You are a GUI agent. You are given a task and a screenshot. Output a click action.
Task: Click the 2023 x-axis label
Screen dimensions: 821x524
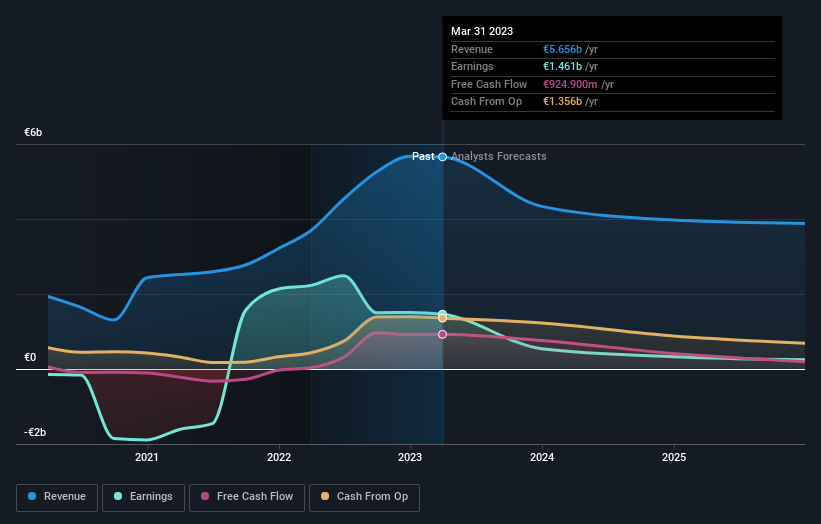(x=410, y=458)
